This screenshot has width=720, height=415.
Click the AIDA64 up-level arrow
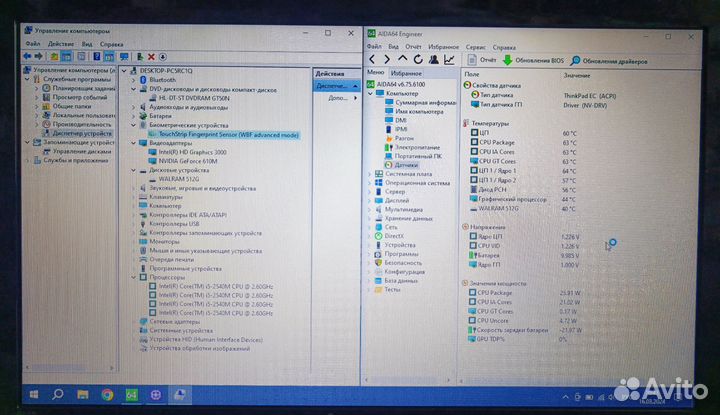(x=403, y=59)
